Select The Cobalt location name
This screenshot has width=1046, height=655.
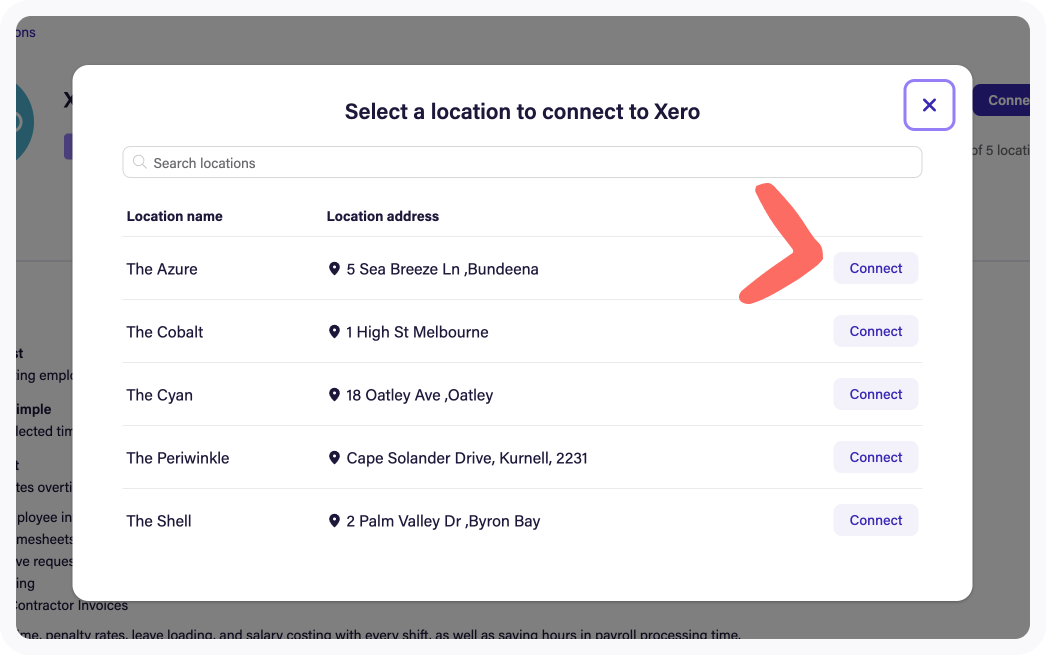pyautogui.click(x=165, y=332)
